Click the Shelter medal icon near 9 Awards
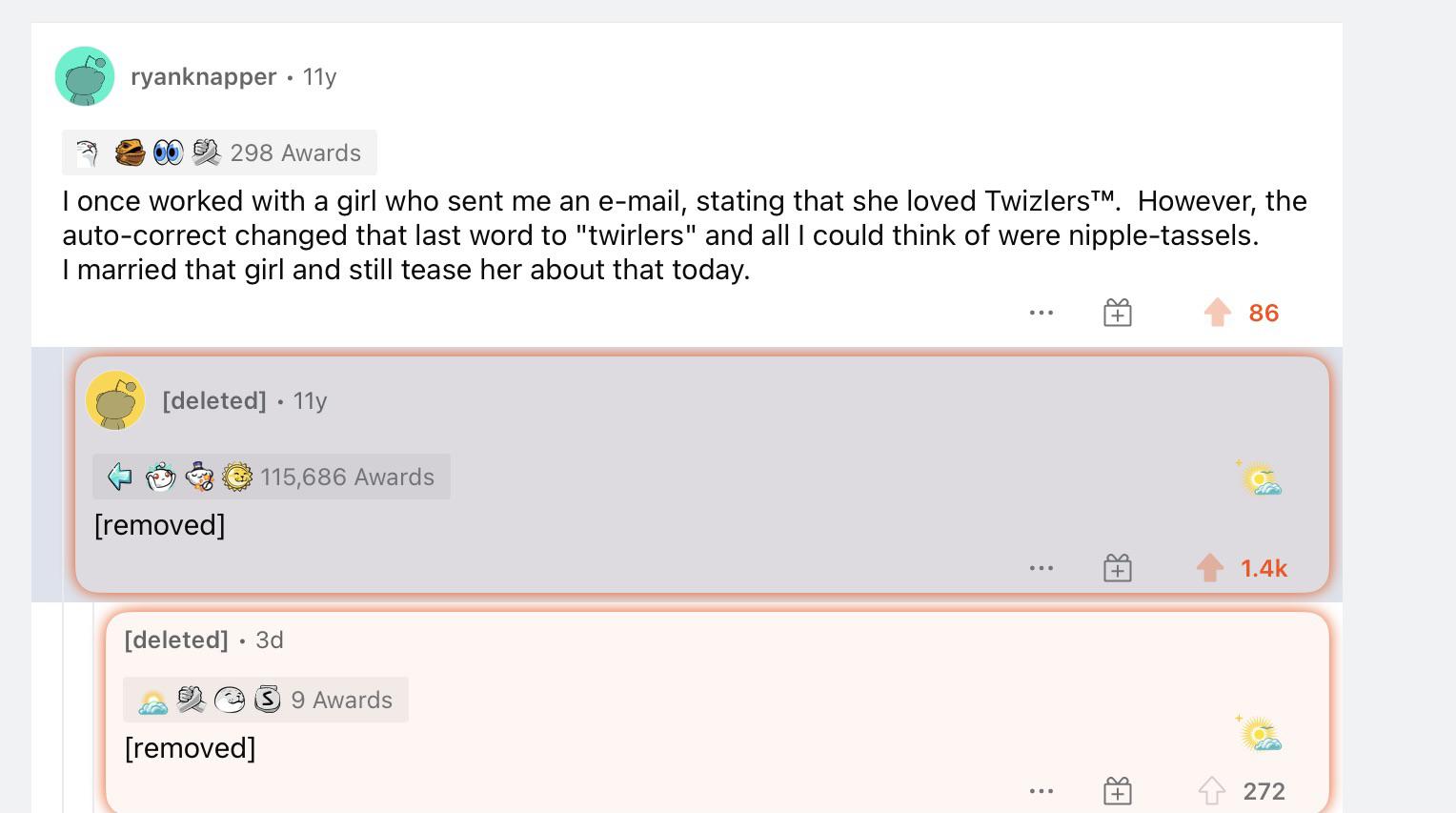1456x813 pixels. point(268,700)
